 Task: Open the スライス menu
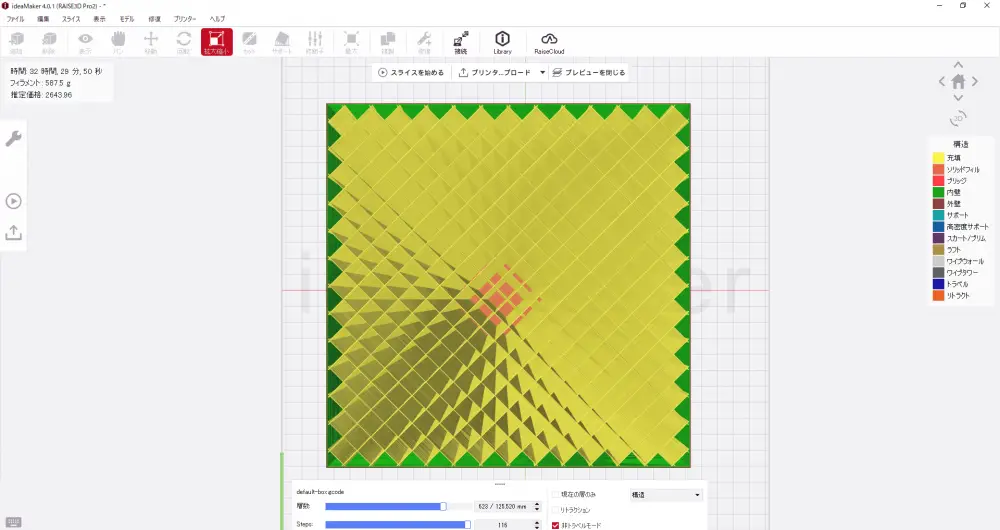click(71, 19)
